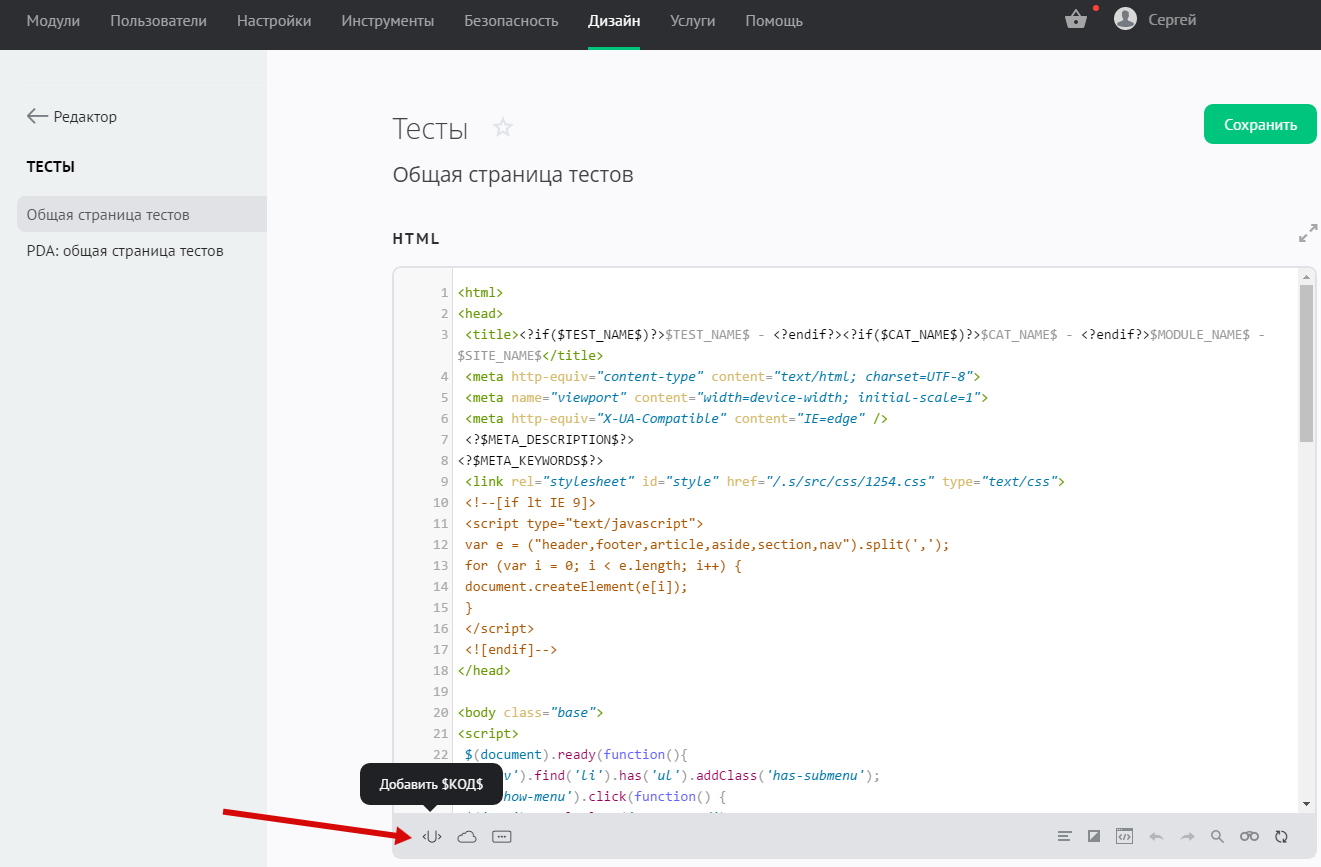Click the undo arrow in editor toolbar

pyautogui.click(x=1156, y=837)
